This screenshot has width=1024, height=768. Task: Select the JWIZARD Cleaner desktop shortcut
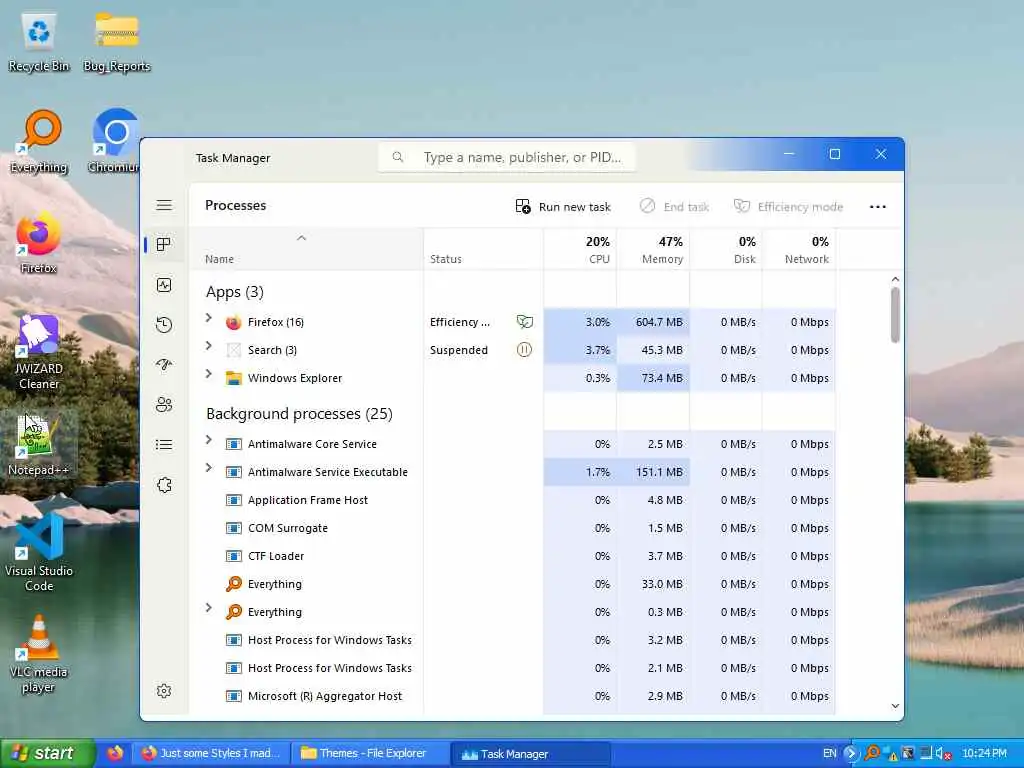(x=39, y=351)
